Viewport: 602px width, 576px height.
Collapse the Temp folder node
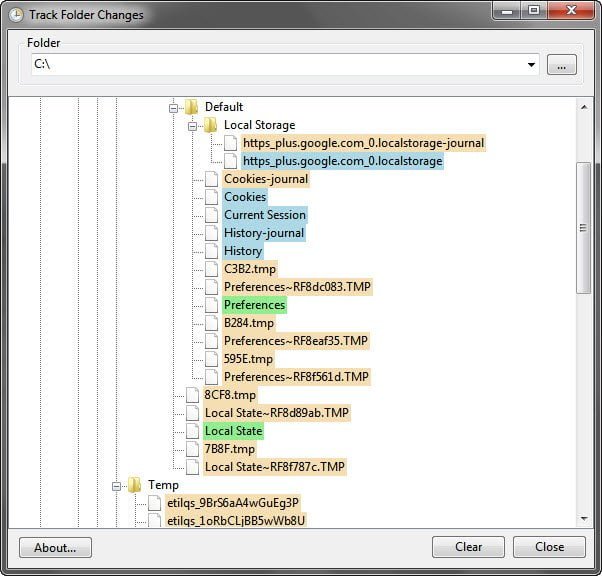pyautogui.click(x=116, y=487)
